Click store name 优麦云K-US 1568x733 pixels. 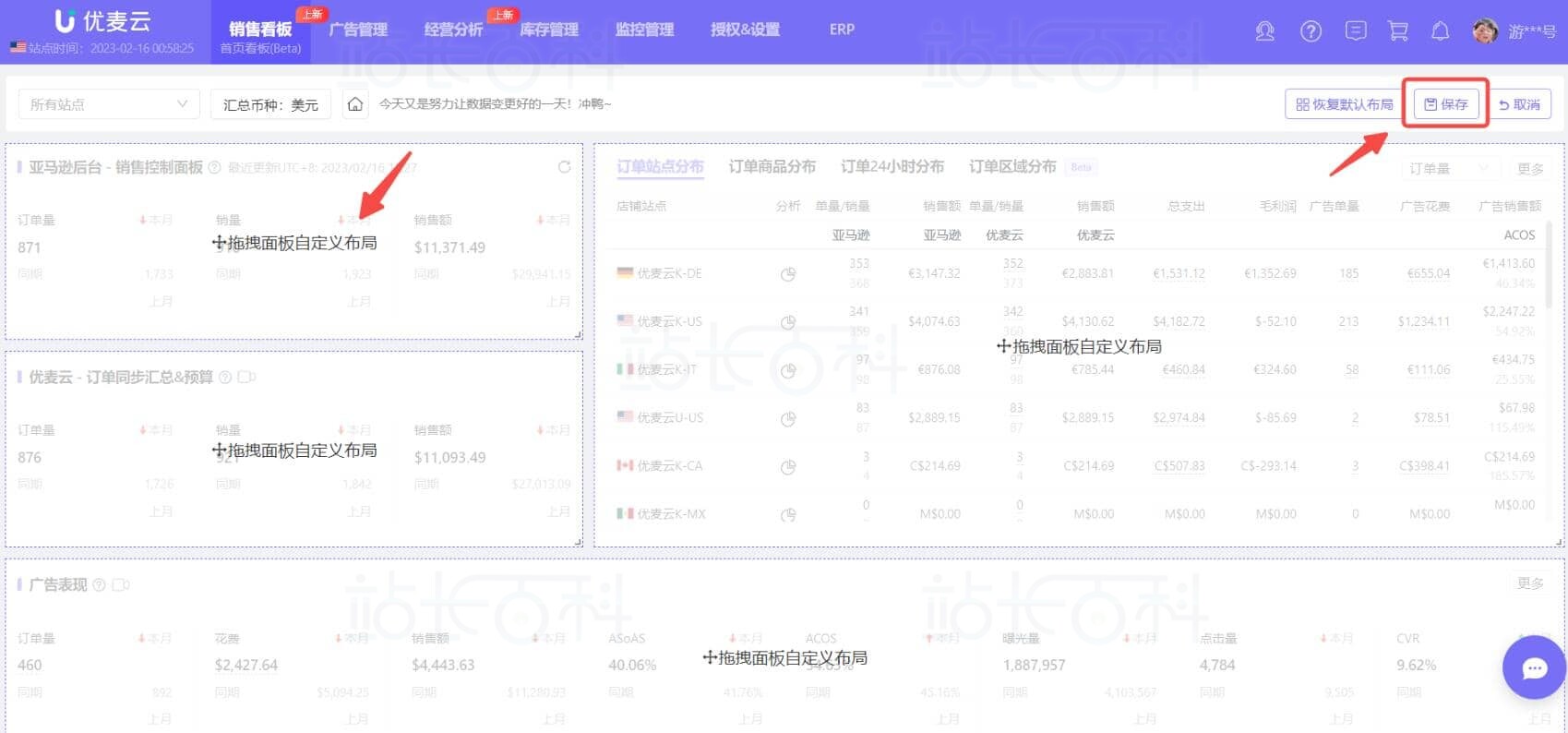[669, 321]
